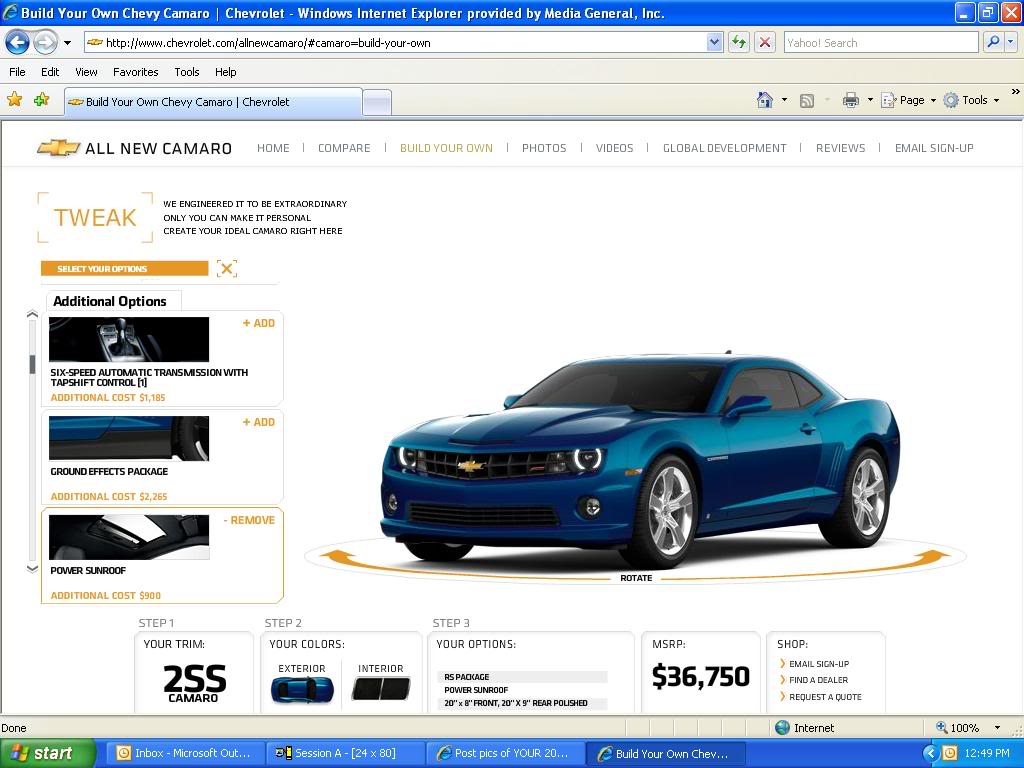
Task: Click the options list scroll down arrow
Action: pos(32,569)
